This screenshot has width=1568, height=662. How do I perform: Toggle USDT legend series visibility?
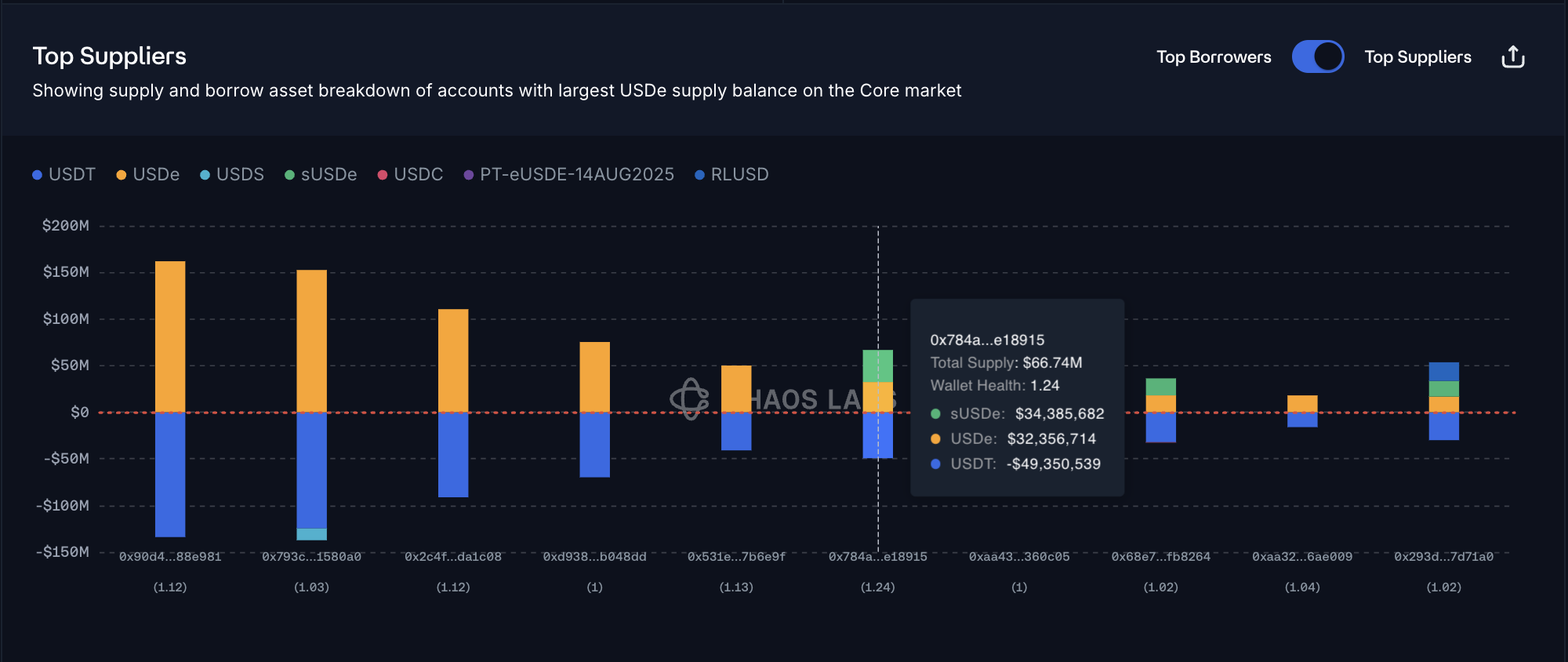(64, 174)
